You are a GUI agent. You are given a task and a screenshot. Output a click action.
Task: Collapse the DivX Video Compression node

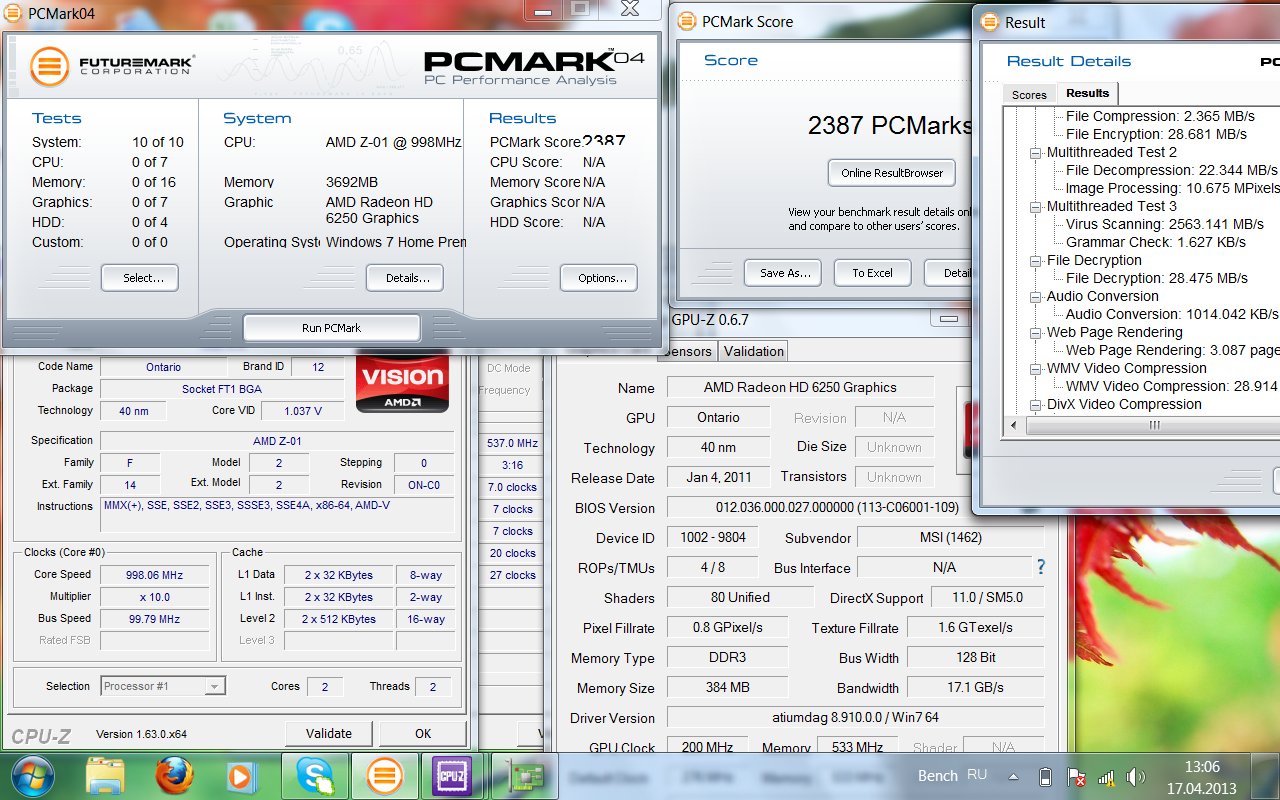[1036, 405]
